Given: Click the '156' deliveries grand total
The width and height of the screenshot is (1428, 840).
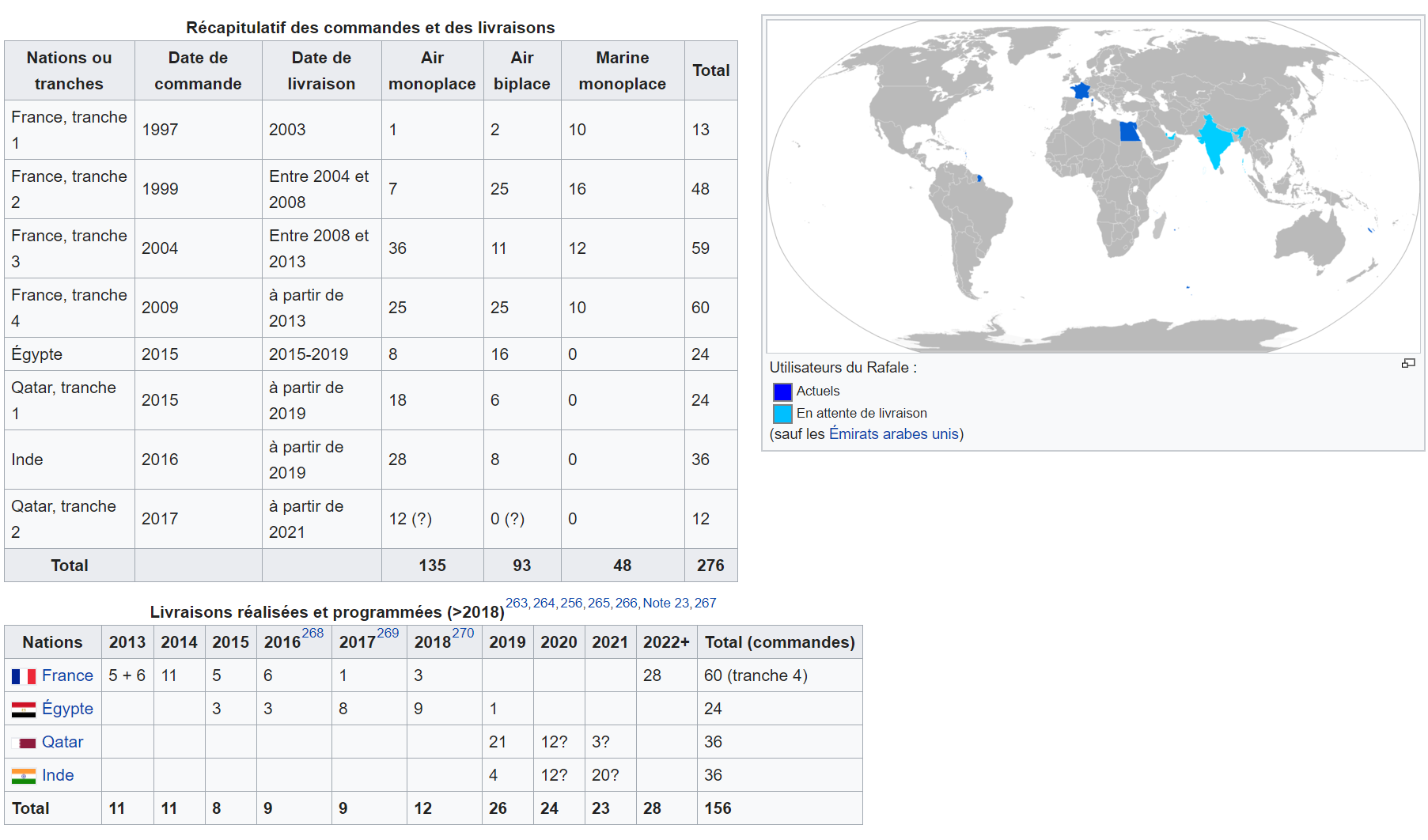Looking at the screenshot, I should [x=779, y=808].
